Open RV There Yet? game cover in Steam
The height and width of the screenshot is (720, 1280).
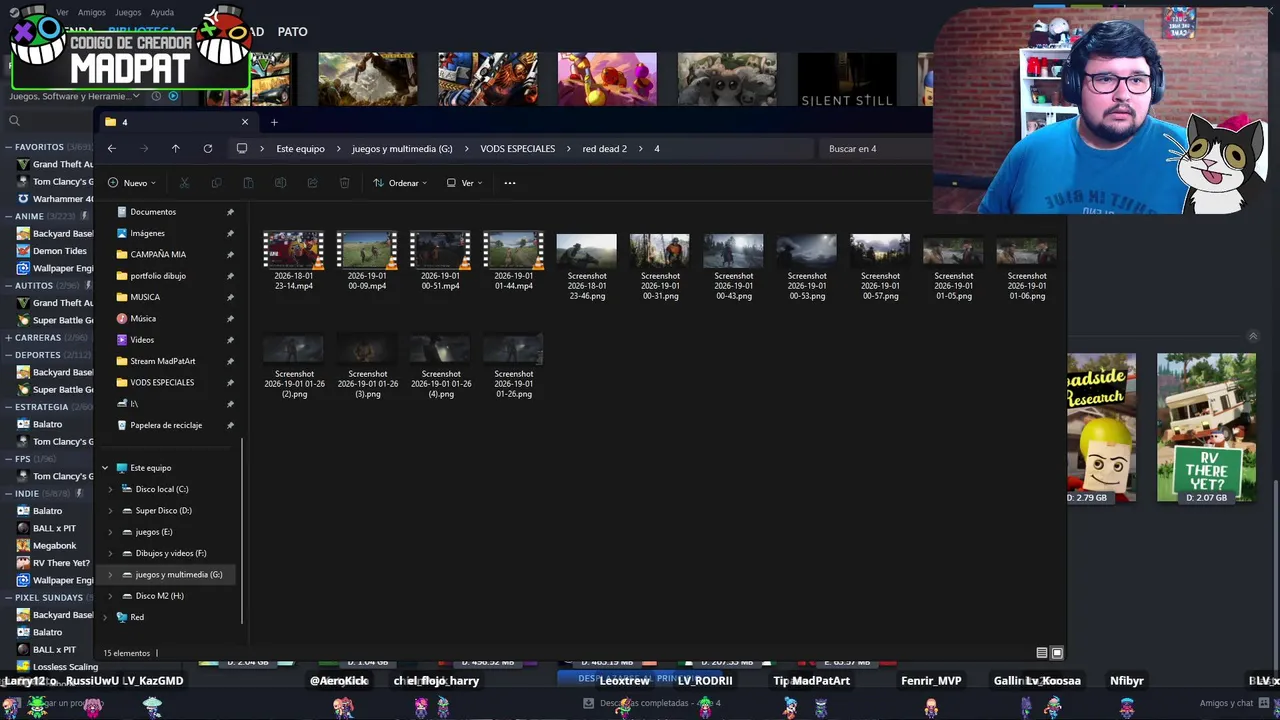coord(1206,428)
